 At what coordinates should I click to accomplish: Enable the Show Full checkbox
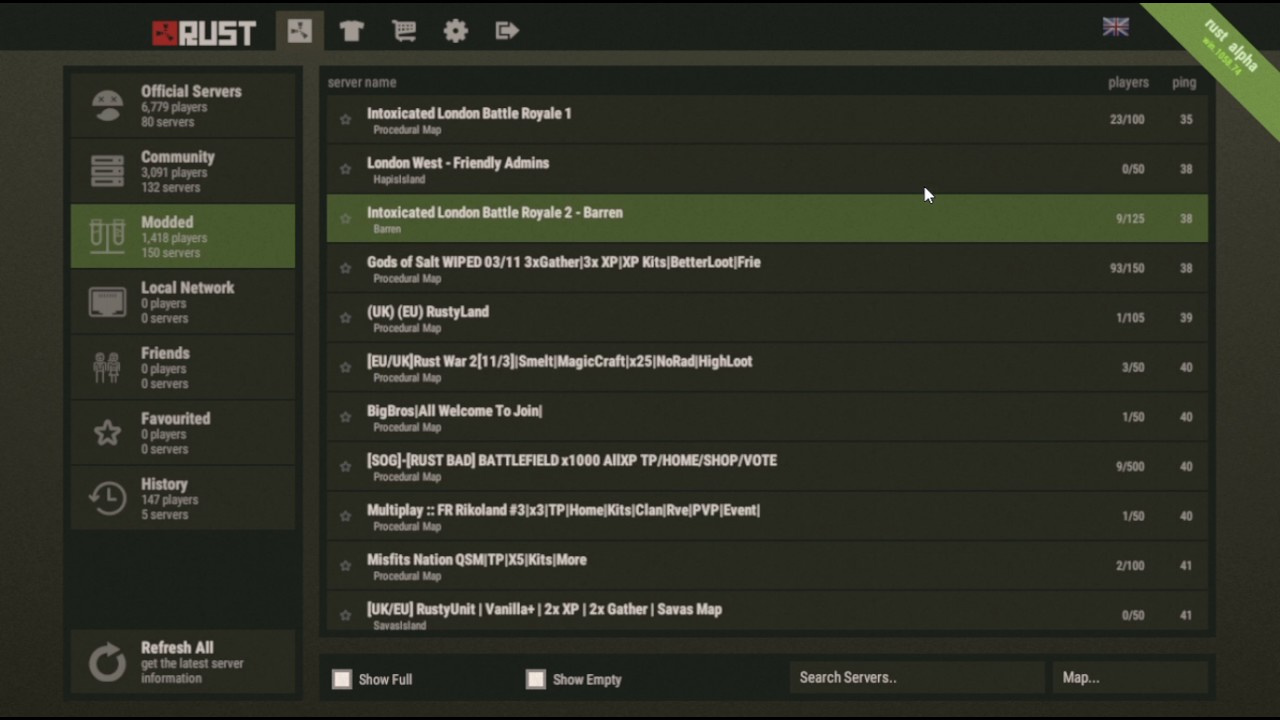342,679
